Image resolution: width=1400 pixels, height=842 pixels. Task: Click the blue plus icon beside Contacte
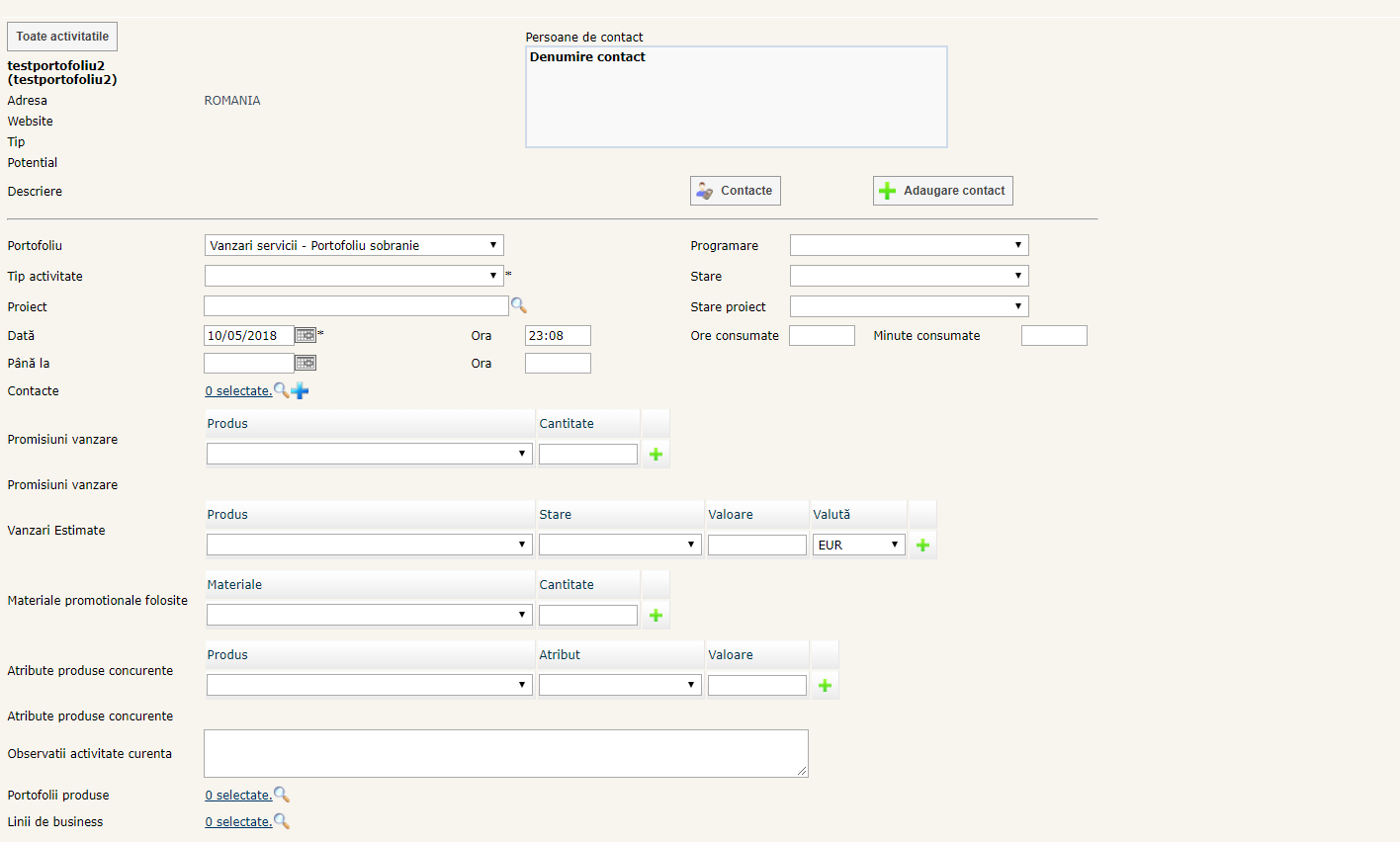coord(301,391)
